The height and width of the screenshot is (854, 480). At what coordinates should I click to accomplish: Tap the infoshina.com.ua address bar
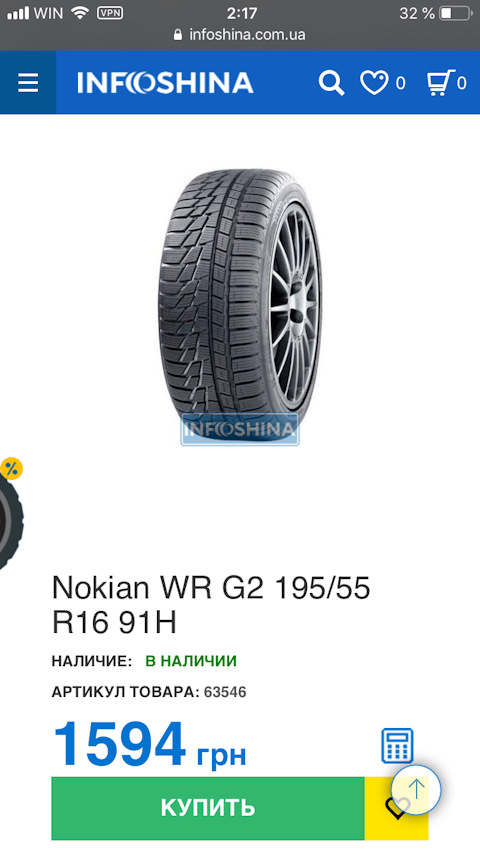click(240, 35)
